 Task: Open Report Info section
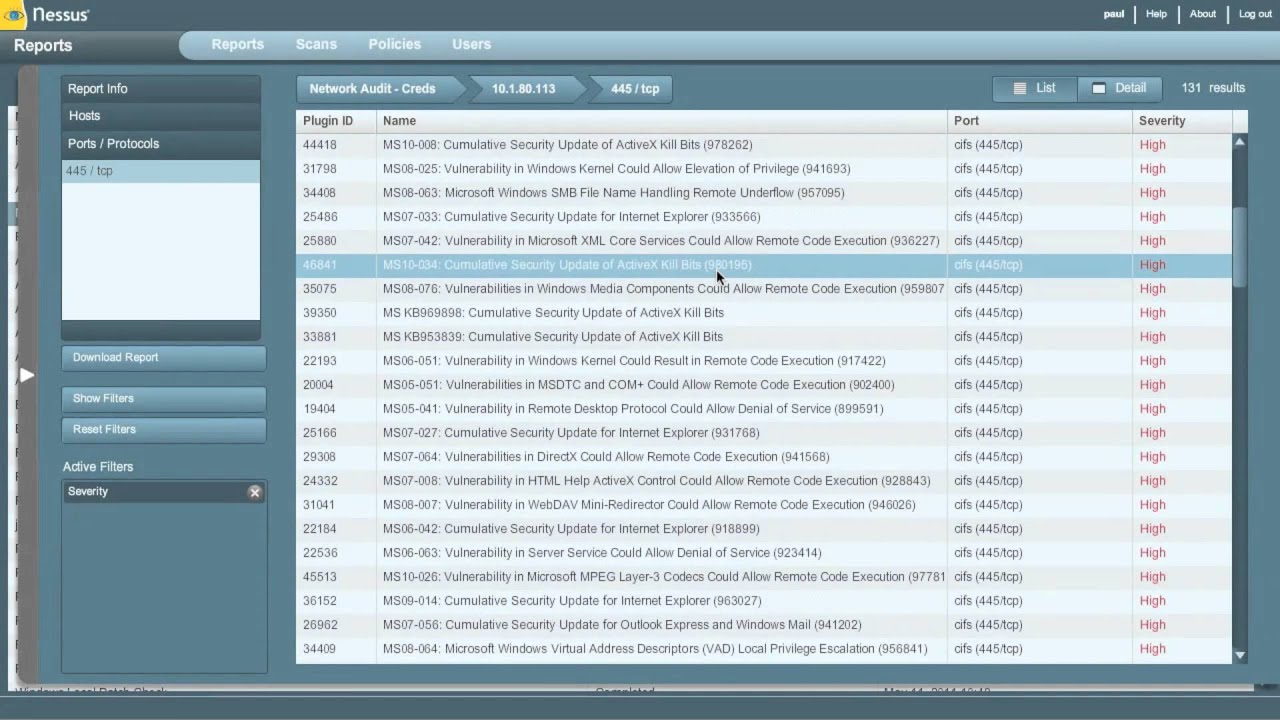point(161,89)
